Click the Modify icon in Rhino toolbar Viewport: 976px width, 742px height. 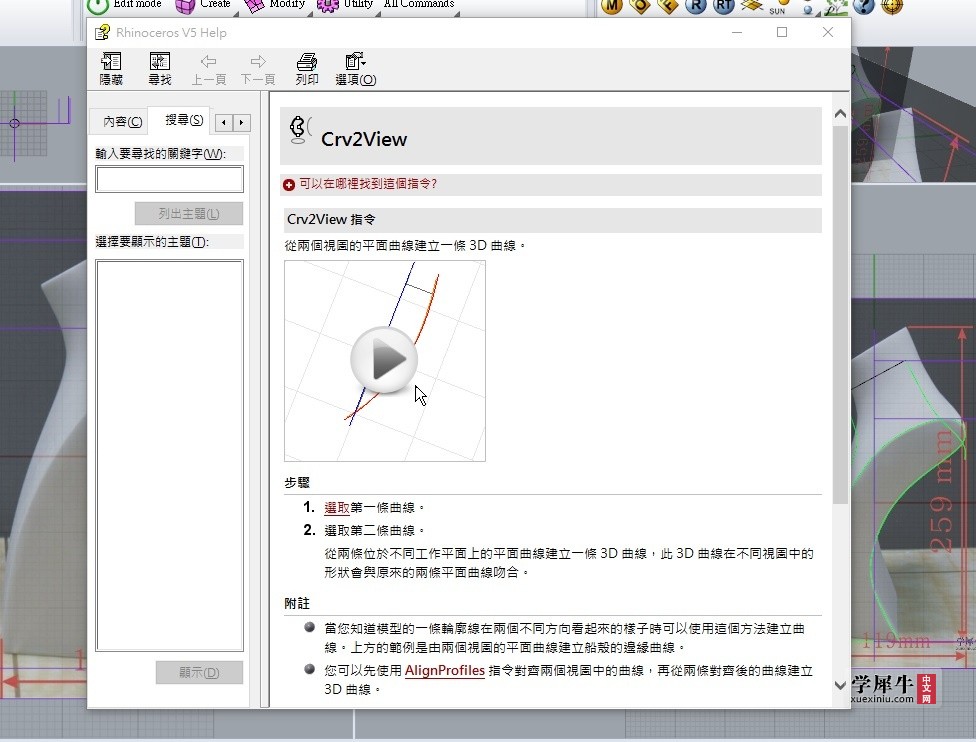[x=254, y=6]
